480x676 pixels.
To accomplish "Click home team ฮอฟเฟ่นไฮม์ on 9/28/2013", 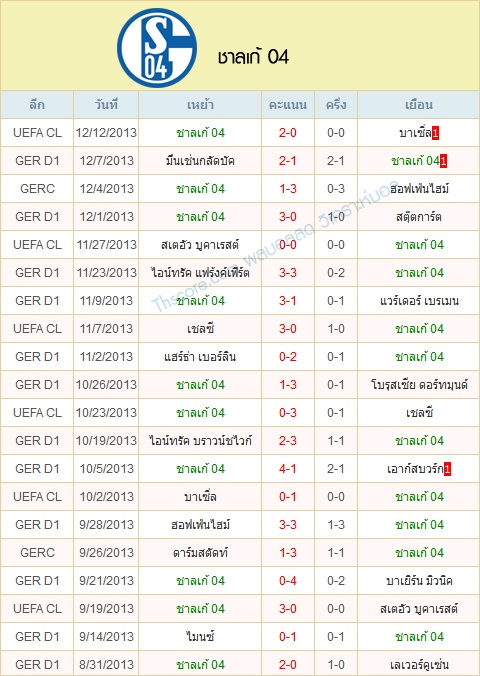I will click(x=200, y=525).
